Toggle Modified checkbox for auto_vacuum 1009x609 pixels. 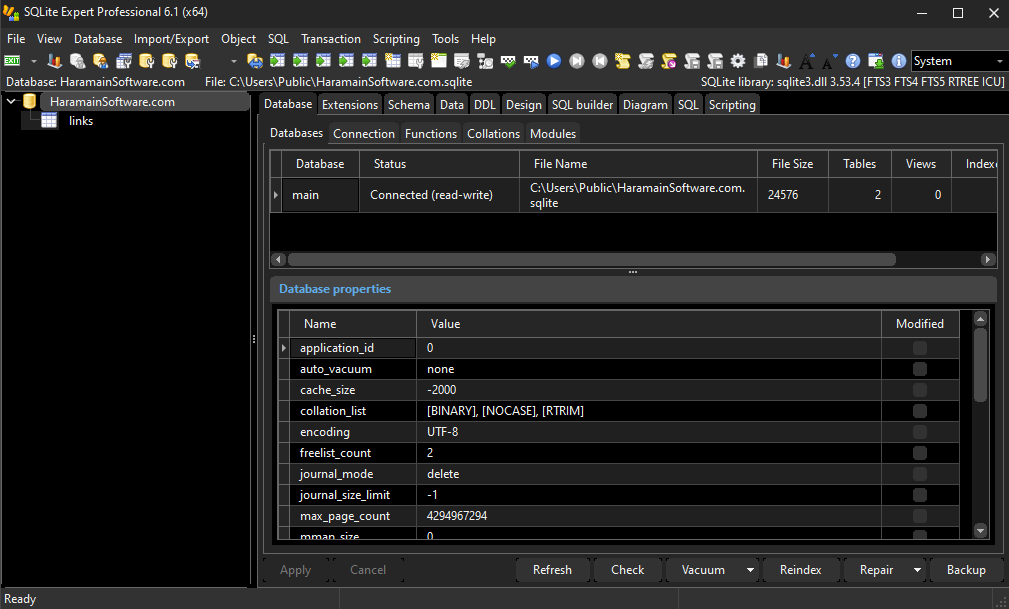(920, 369)
